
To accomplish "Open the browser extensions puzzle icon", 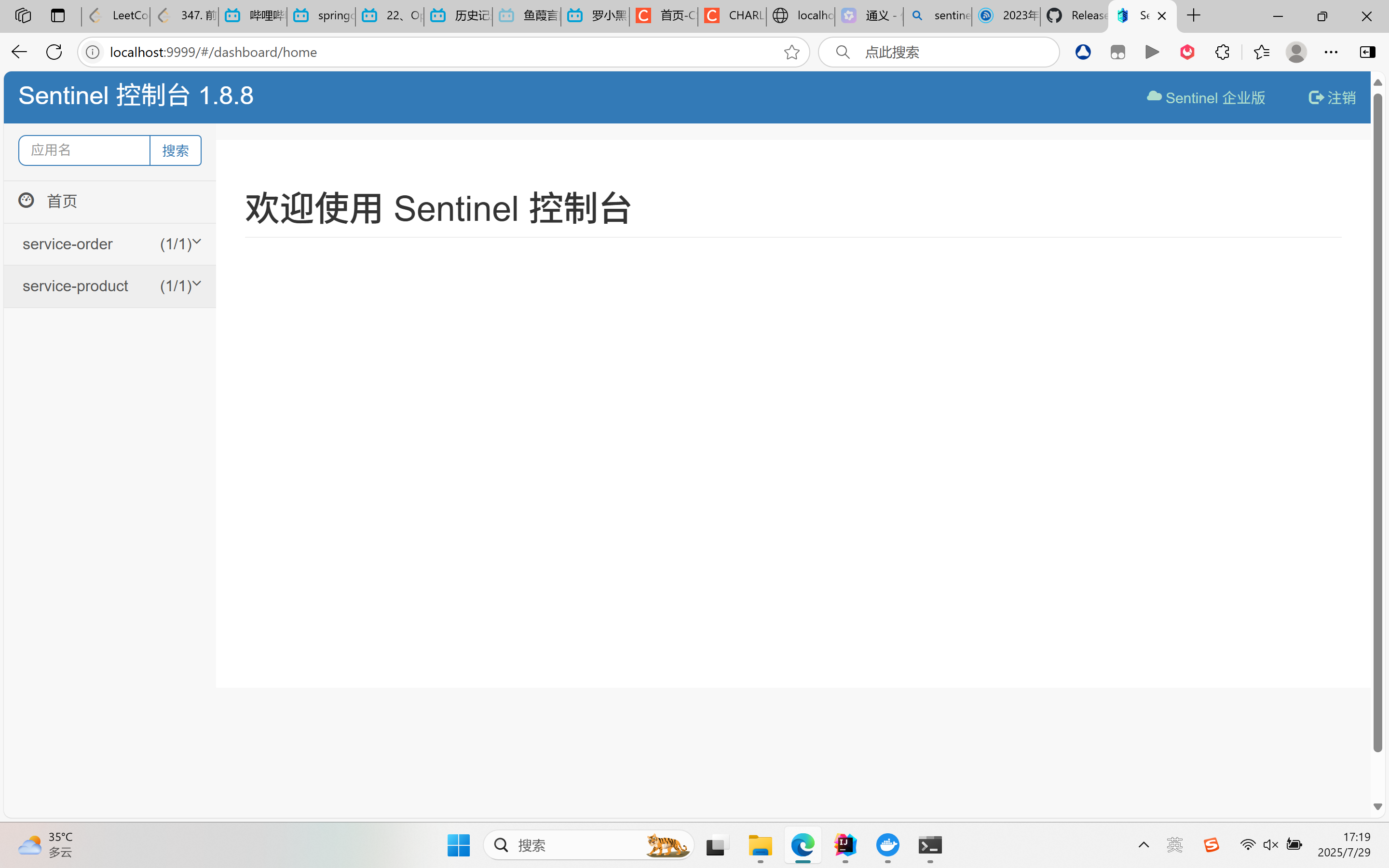I will [1222, 52].
